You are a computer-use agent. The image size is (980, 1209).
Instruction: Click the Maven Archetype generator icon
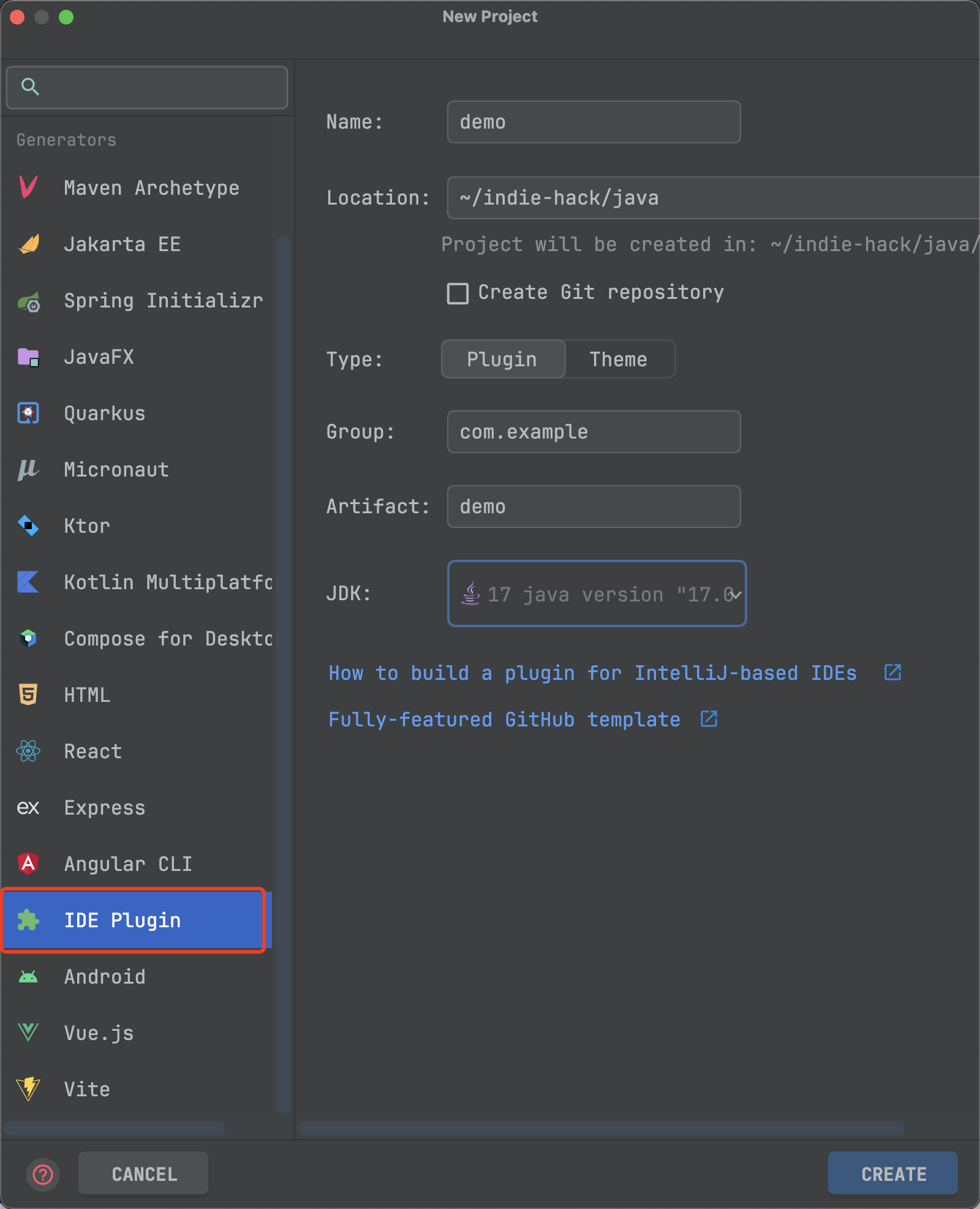point(28,187)
